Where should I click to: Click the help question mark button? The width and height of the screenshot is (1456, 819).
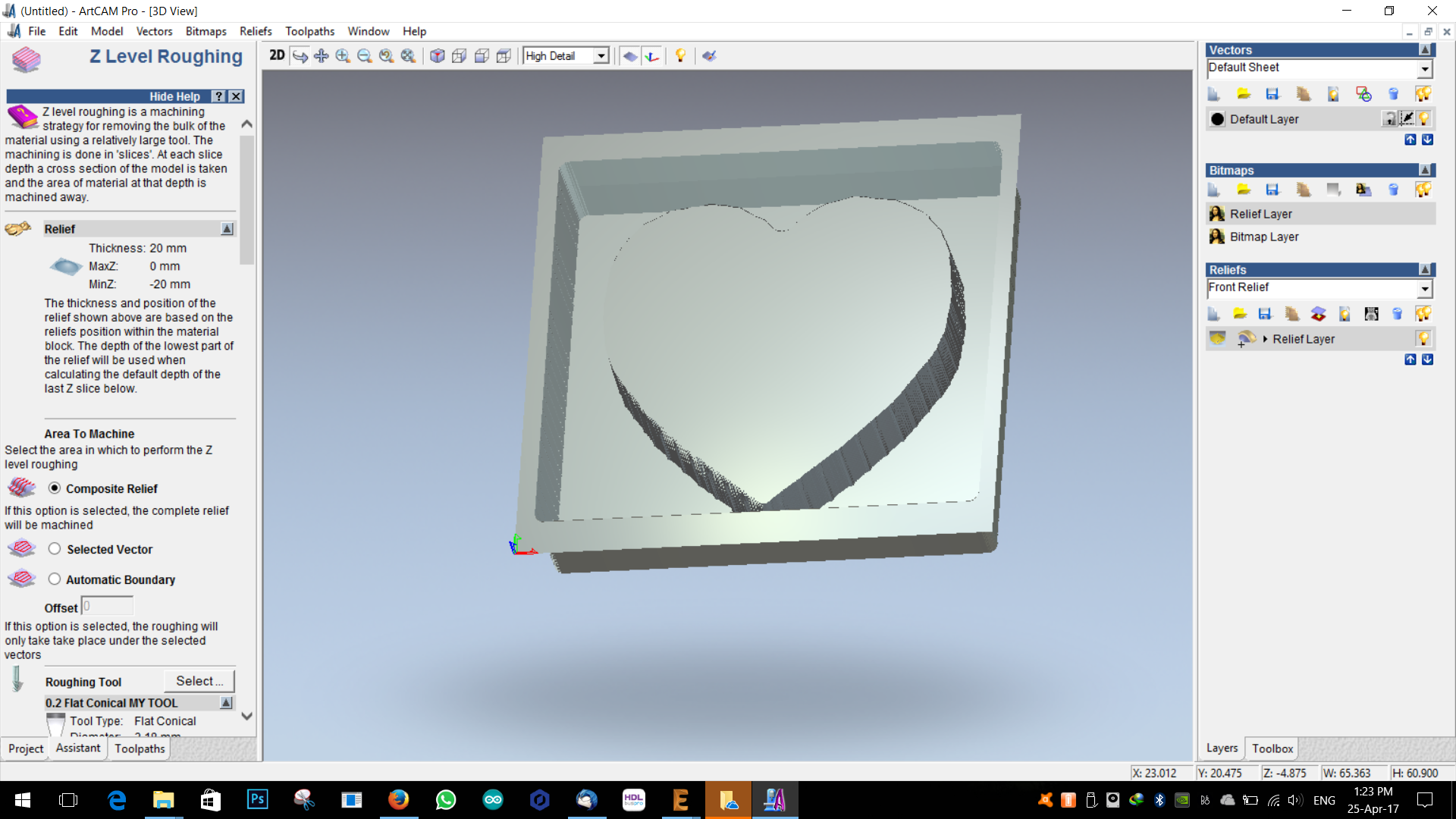(218, 96)
